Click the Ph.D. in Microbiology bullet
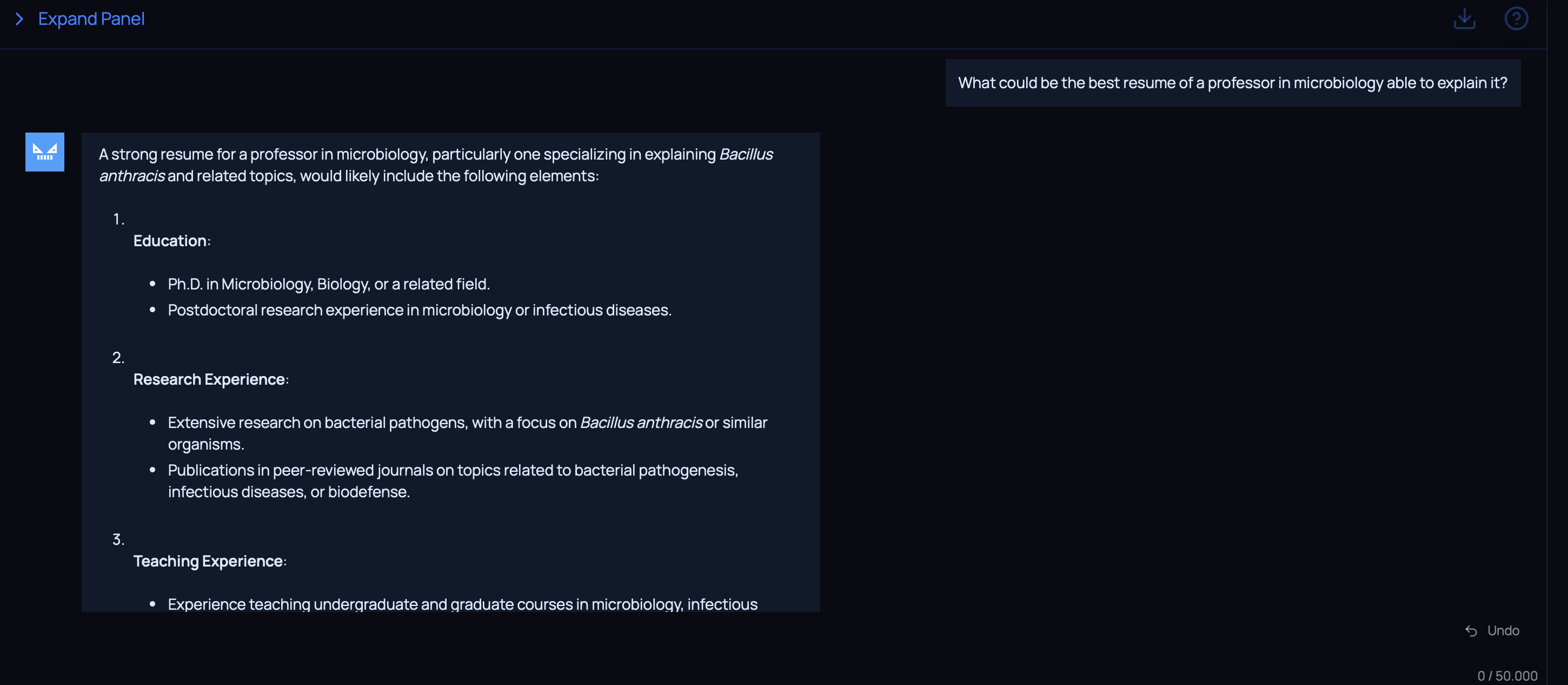This screenshot has width=1568, height=685. (329, 284)
